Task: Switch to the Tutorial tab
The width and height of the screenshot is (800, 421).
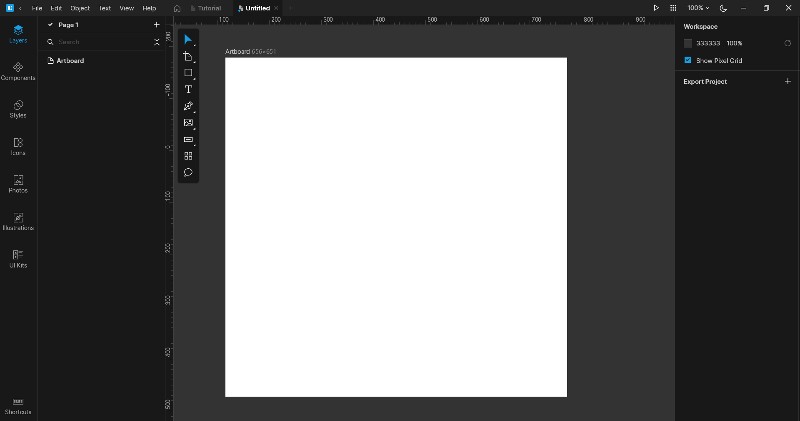Action: click(206, 8)
